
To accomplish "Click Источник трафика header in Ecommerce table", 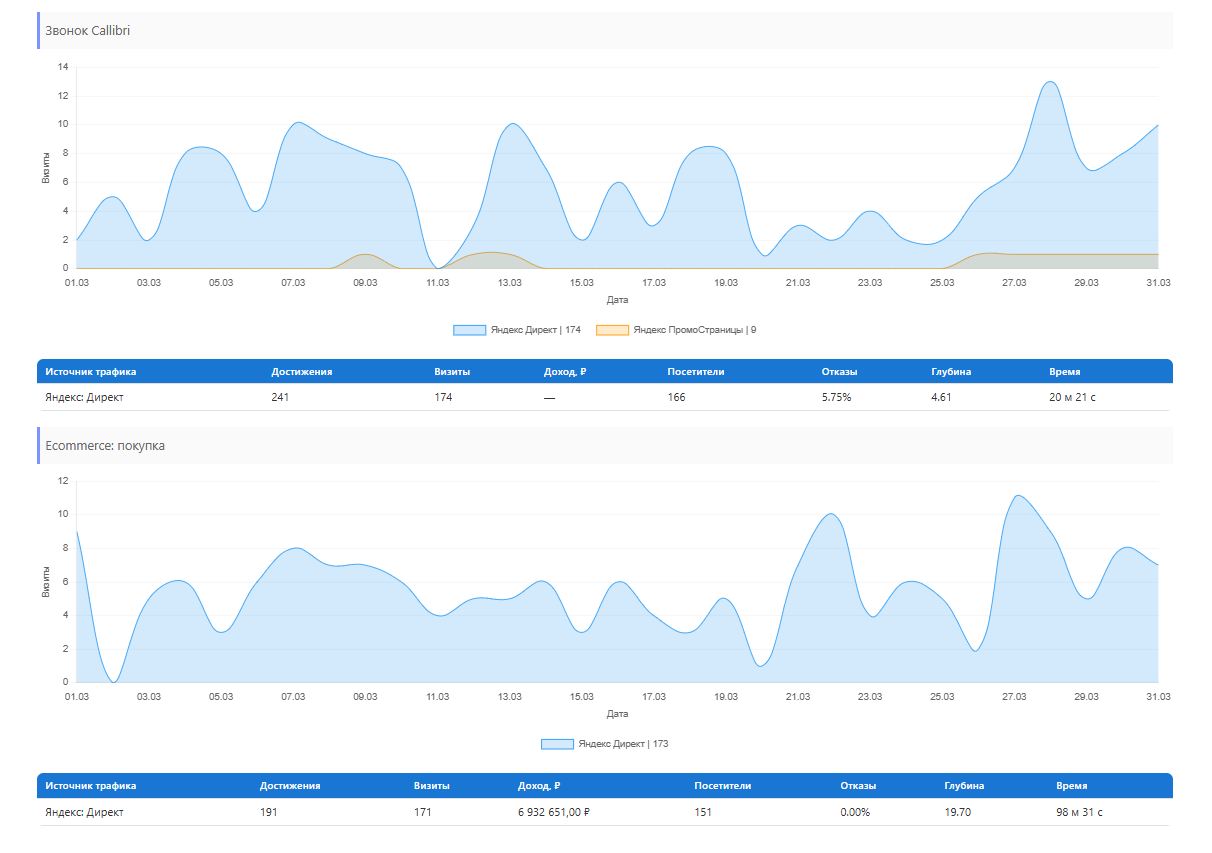I will click(x=91, y=786).
